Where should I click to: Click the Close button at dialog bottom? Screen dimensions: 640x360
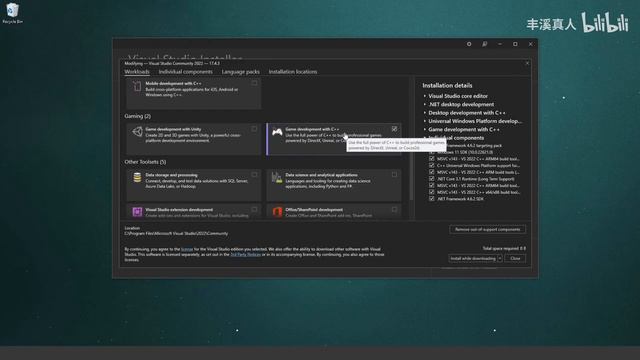515,258
